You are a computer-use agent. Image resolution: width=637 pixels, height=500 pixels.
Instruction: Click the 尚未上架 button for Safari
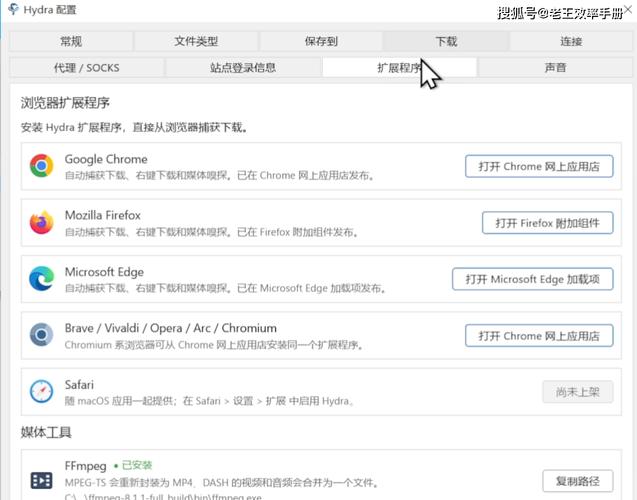coord(578,392)
